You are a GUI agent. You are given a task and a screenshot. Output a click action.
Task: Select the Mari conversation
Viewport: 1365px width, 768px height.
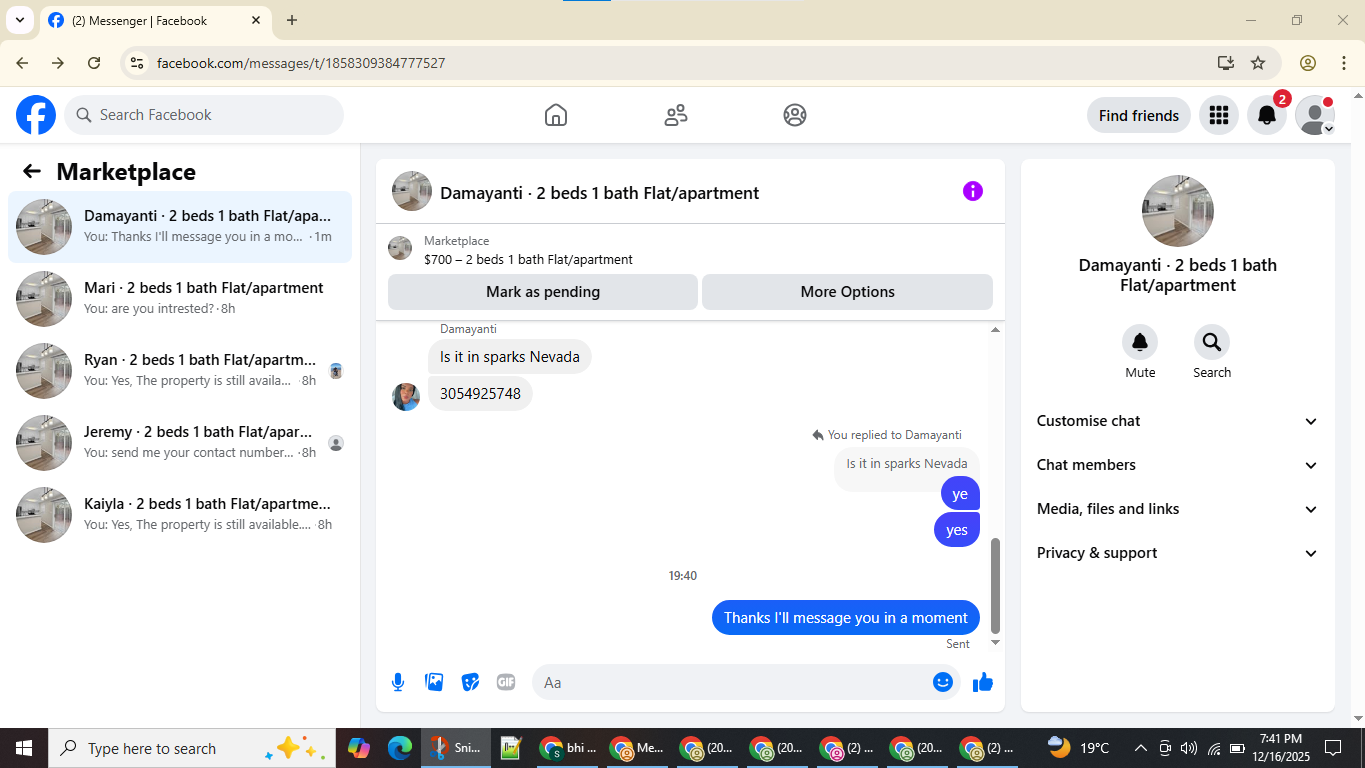point(180,299)
